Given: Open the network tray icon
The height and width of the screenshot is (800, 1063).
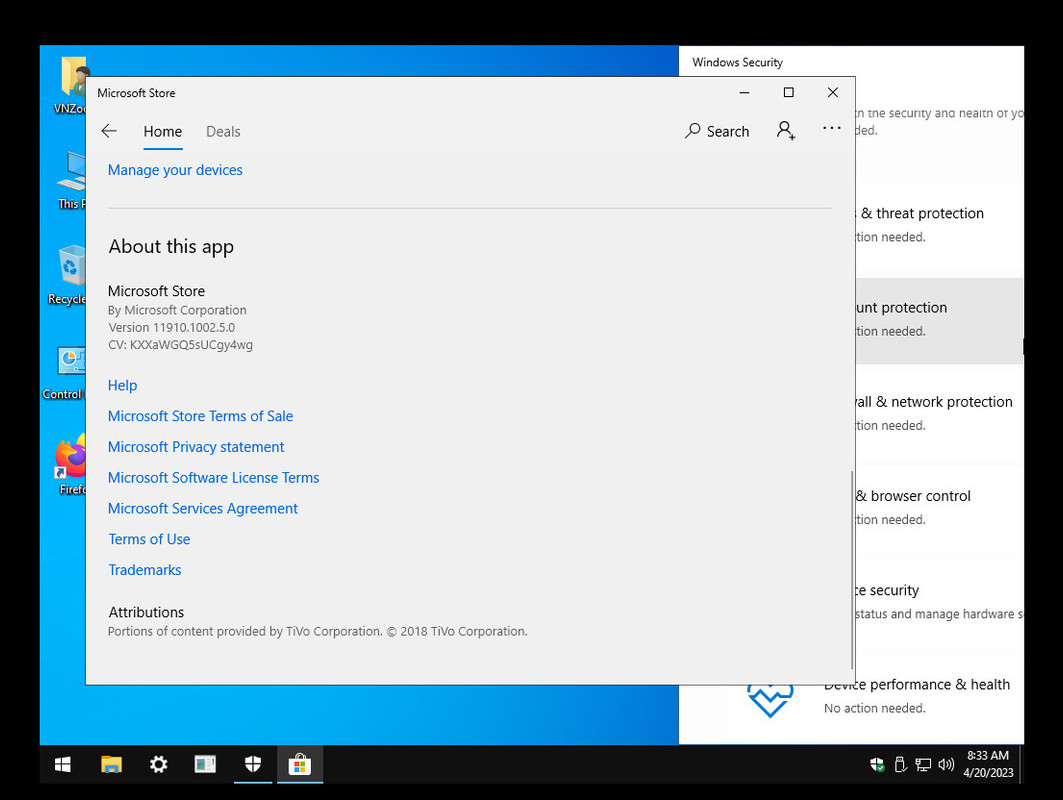Looking at the screenshot, I should pyautogui.click(x=923, y=765).
